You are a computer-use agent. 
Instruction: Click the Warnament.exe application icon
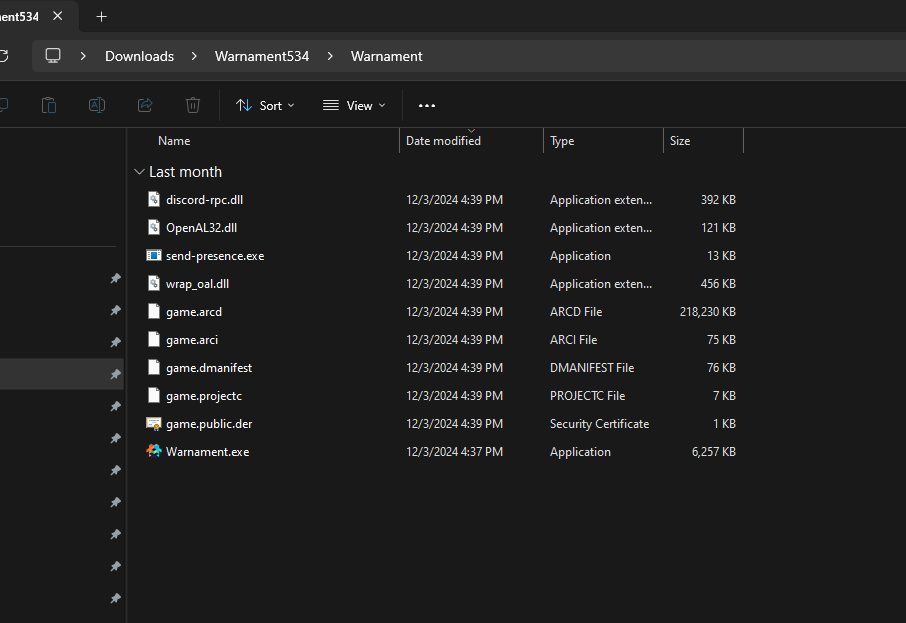click(x=154, y=452)
